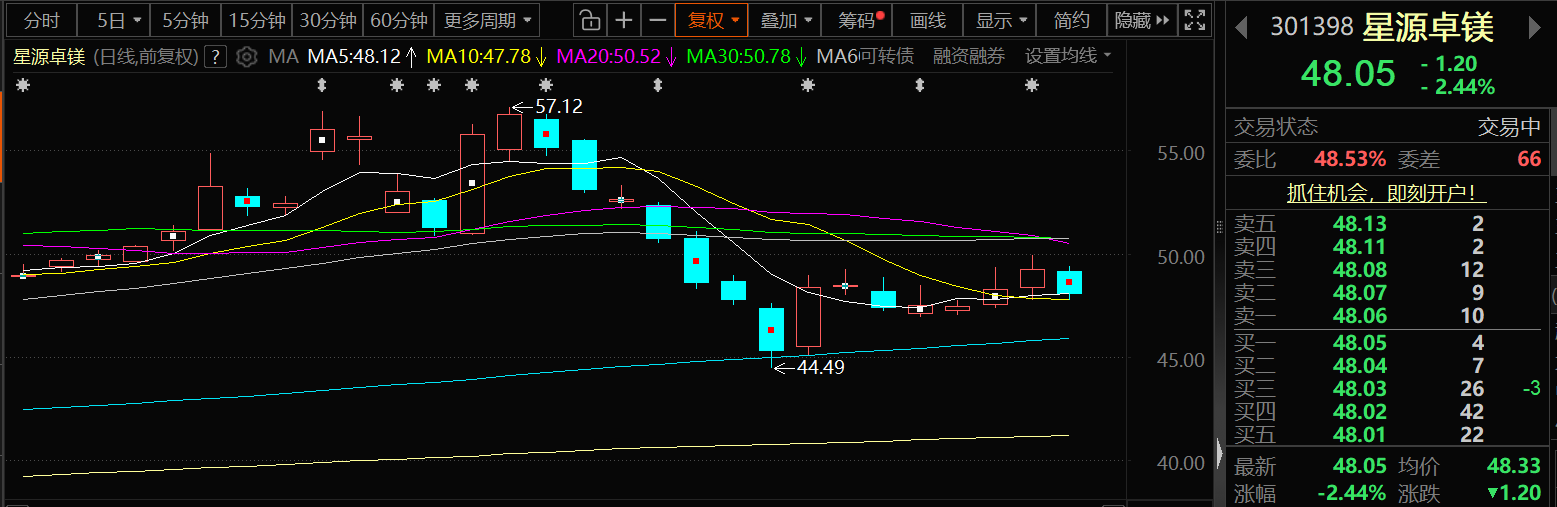Go to previous stock with left arrow
Viewport: 1557px width, 507px height.
(1241, 28)
